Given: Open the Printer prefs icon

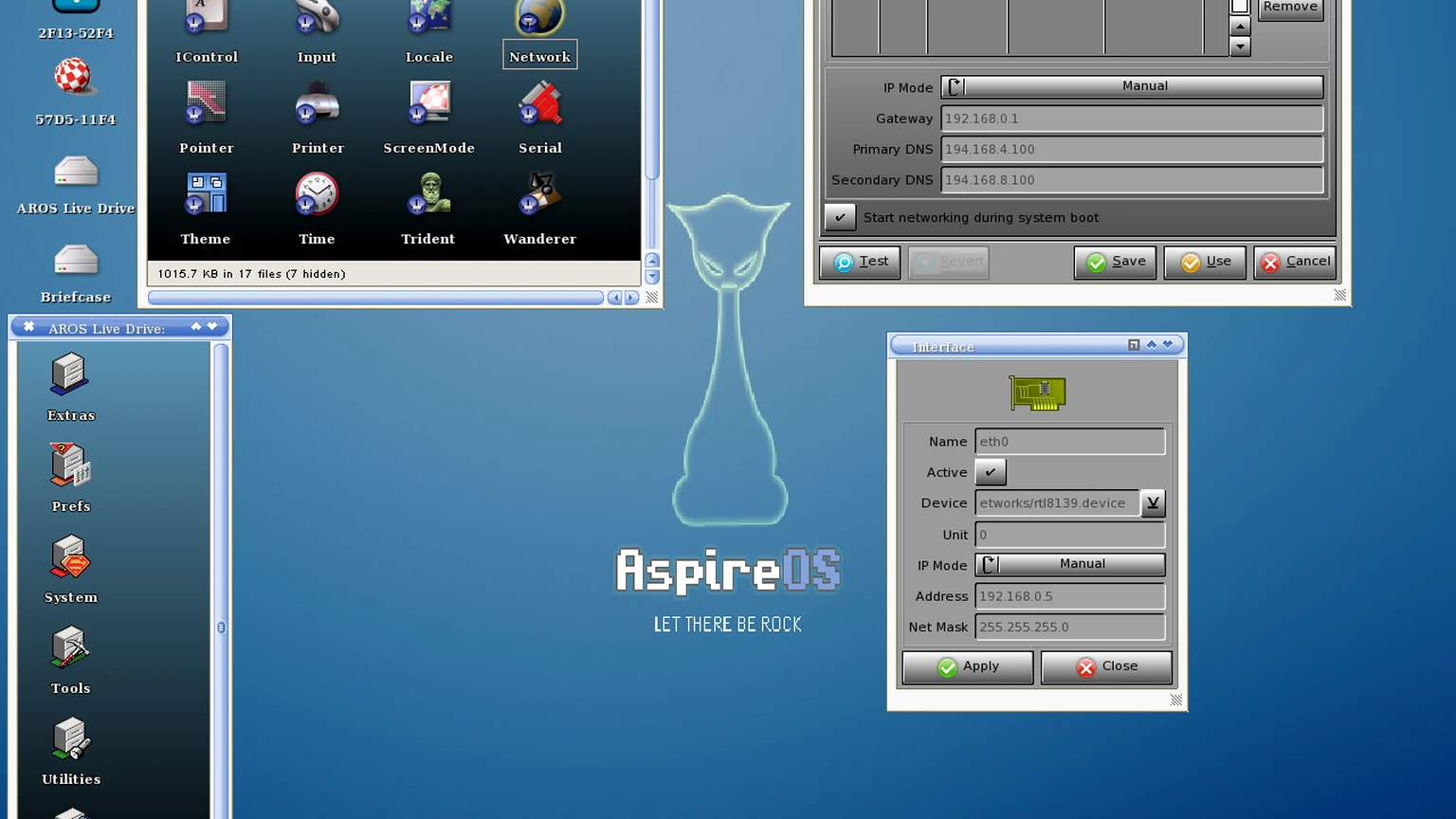Looking at the screenshot, I should click(x=318, y=118).
